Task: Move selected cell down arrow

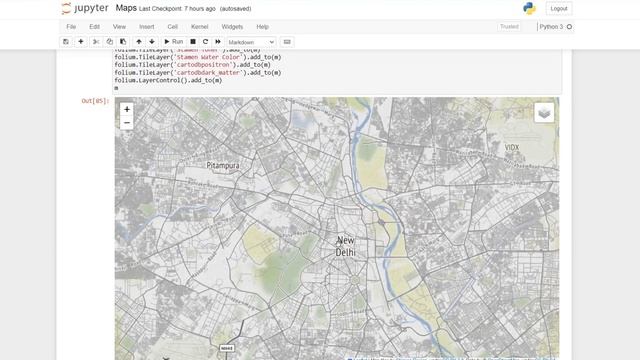Action: pos(152,42)
